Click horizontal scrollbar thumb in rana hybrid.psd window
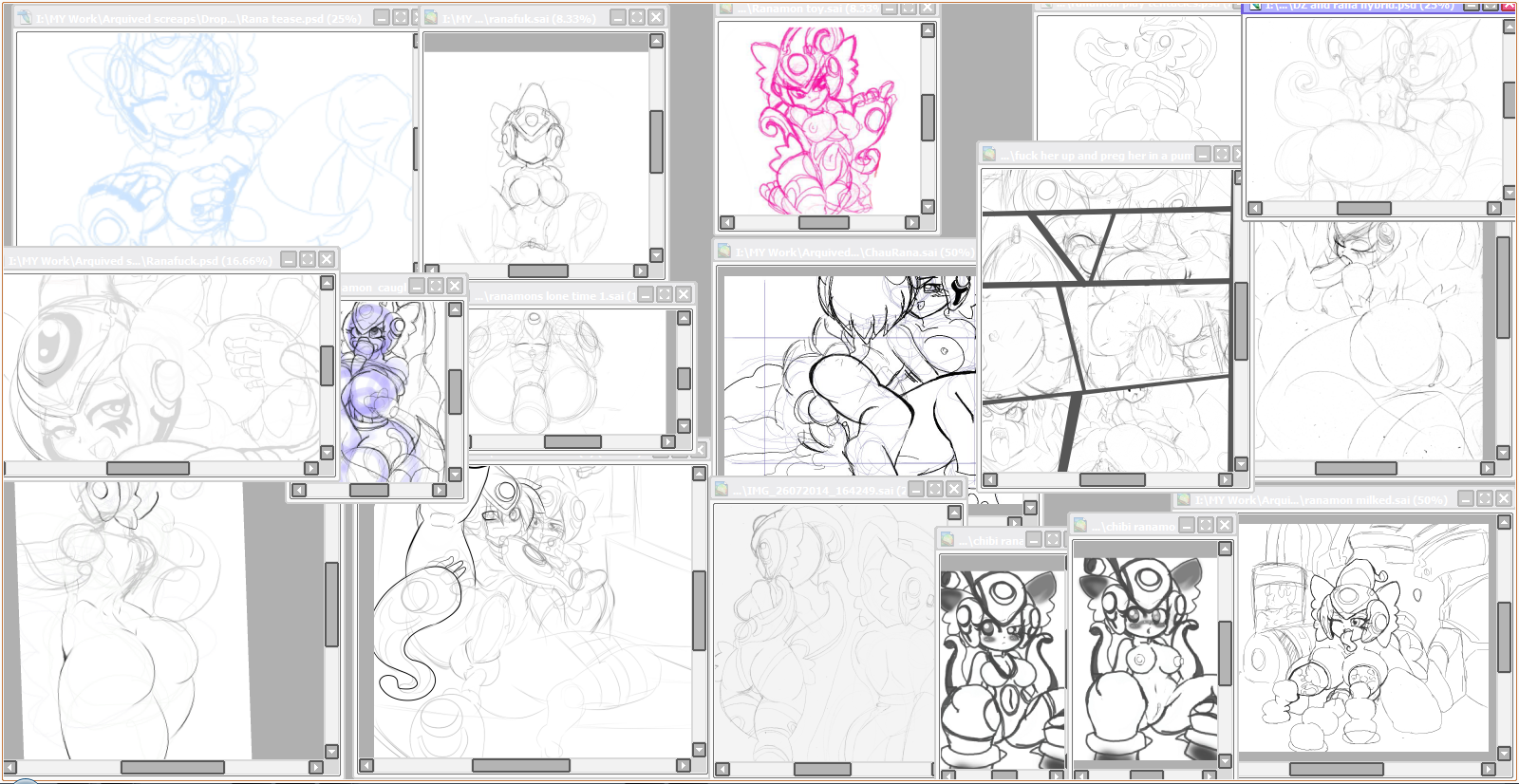 (x=1364, y=209)
